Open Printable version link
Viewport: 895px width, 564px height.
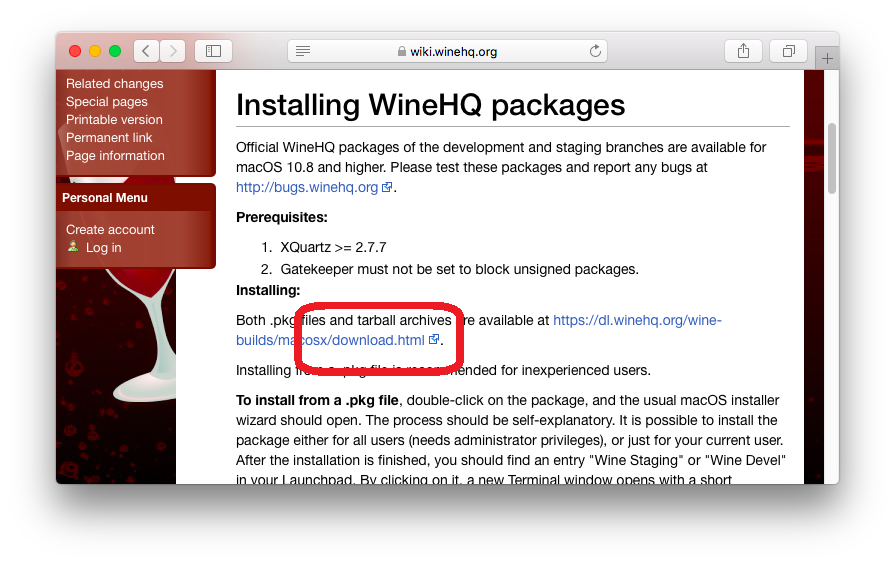coord(114,119)
